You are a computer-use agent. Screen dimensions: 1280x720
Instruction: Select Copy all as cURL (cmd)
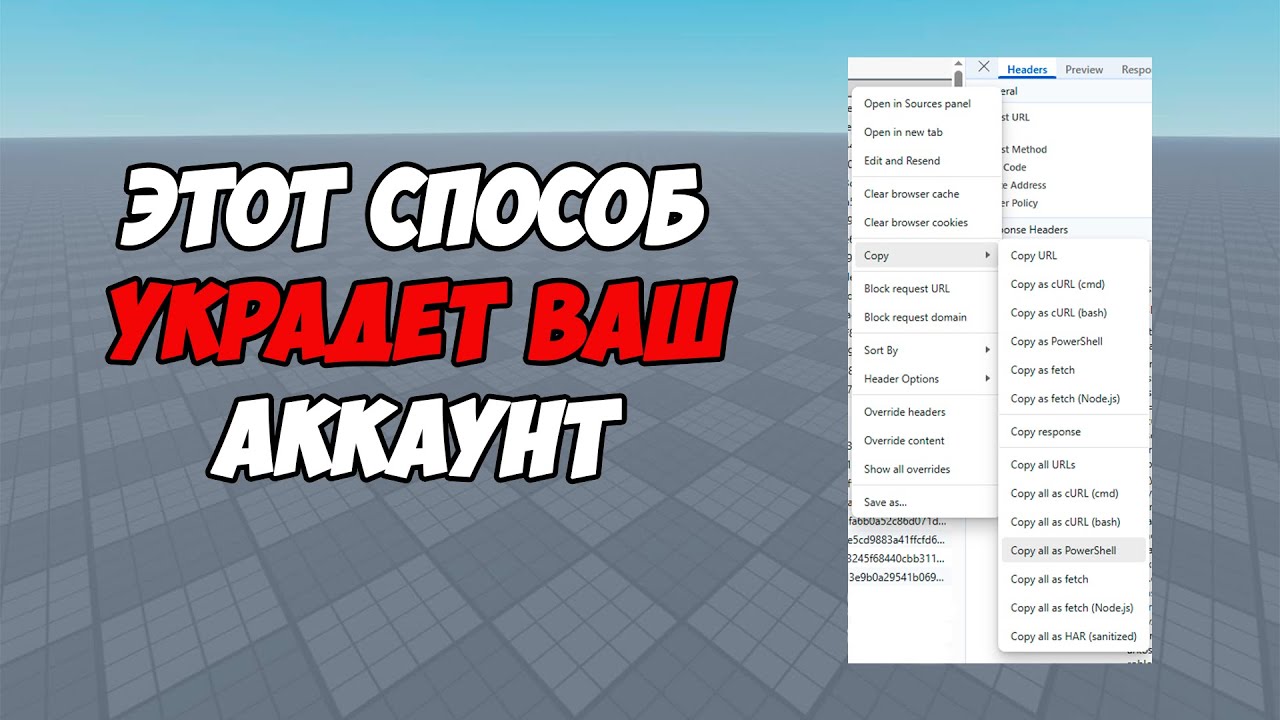(1064, 494)
